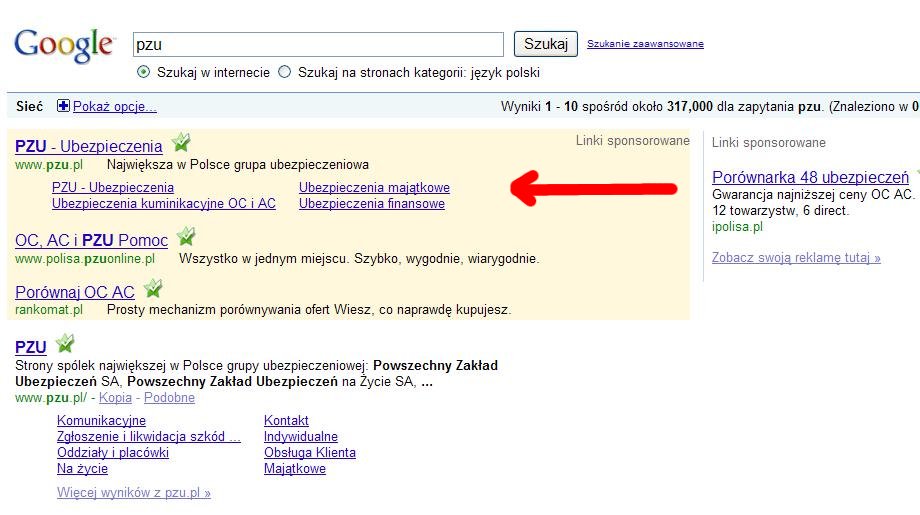Open Ubezpieczenia majątkowe sitelink
Screen dimensions: 920x515
coord(374,188)
